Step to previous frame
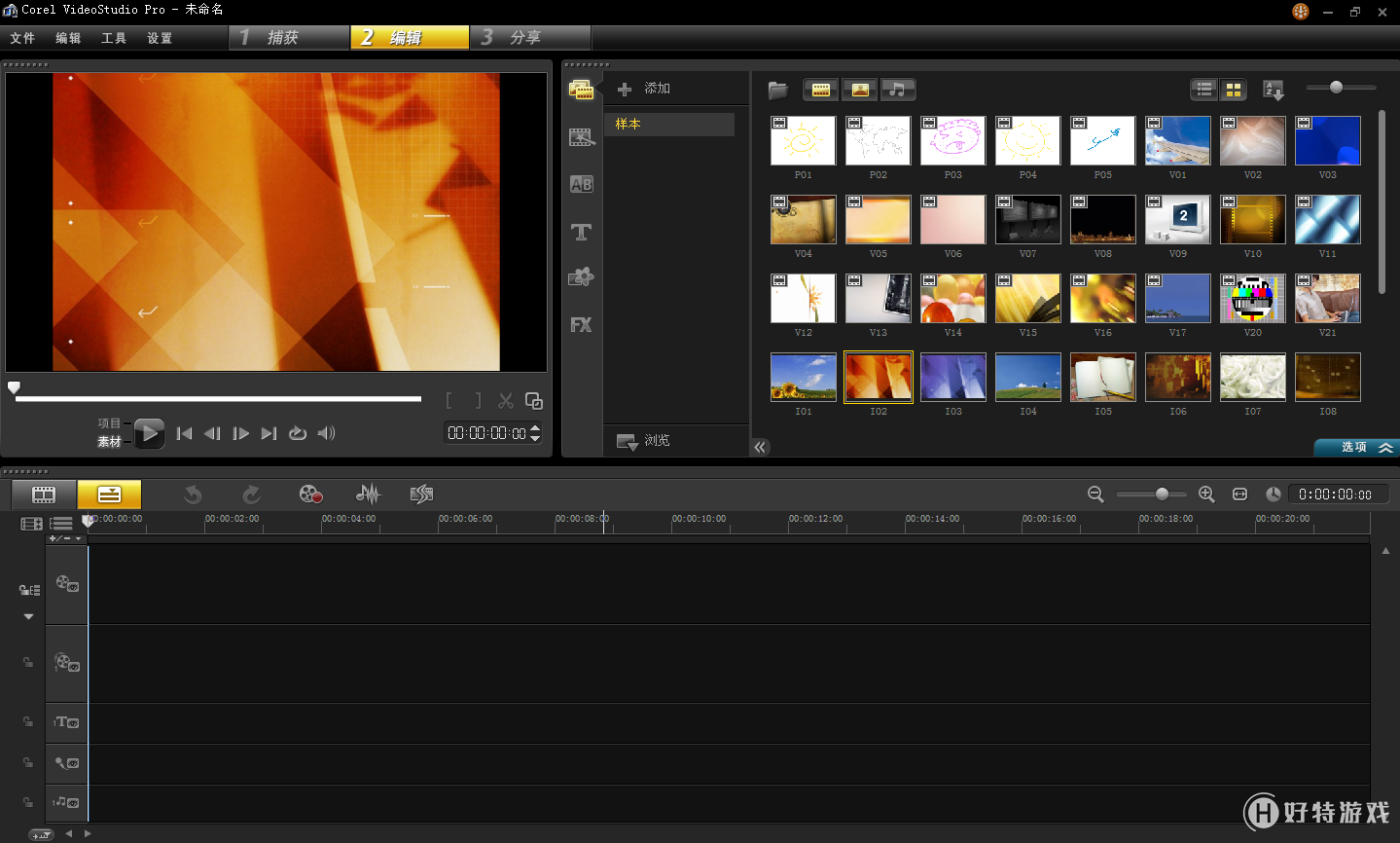The width and height of the screenshot is (1400, 843). click(212, 433)
